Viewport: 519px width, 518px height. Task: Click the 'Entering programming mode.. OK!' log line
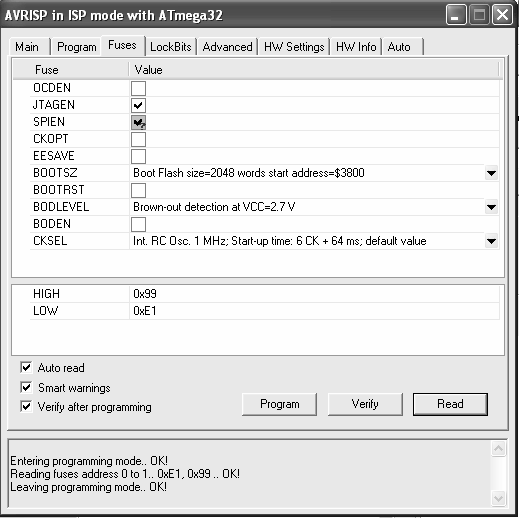coord(89,461)
